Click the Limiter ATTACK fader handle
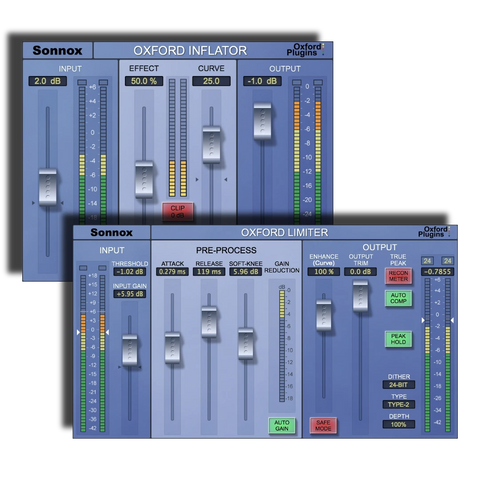The image size is (480, 480). click(172, 347)
